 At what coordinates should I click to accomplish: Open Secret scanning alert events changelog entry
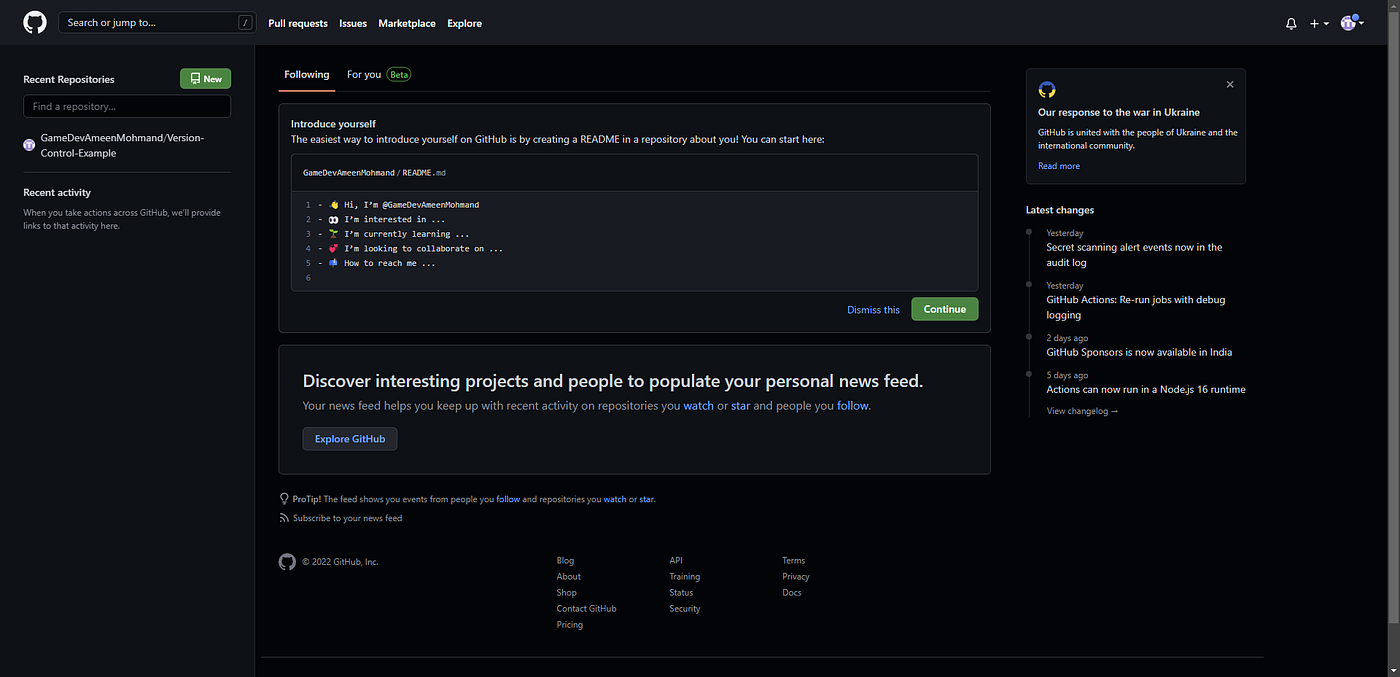1134,255
